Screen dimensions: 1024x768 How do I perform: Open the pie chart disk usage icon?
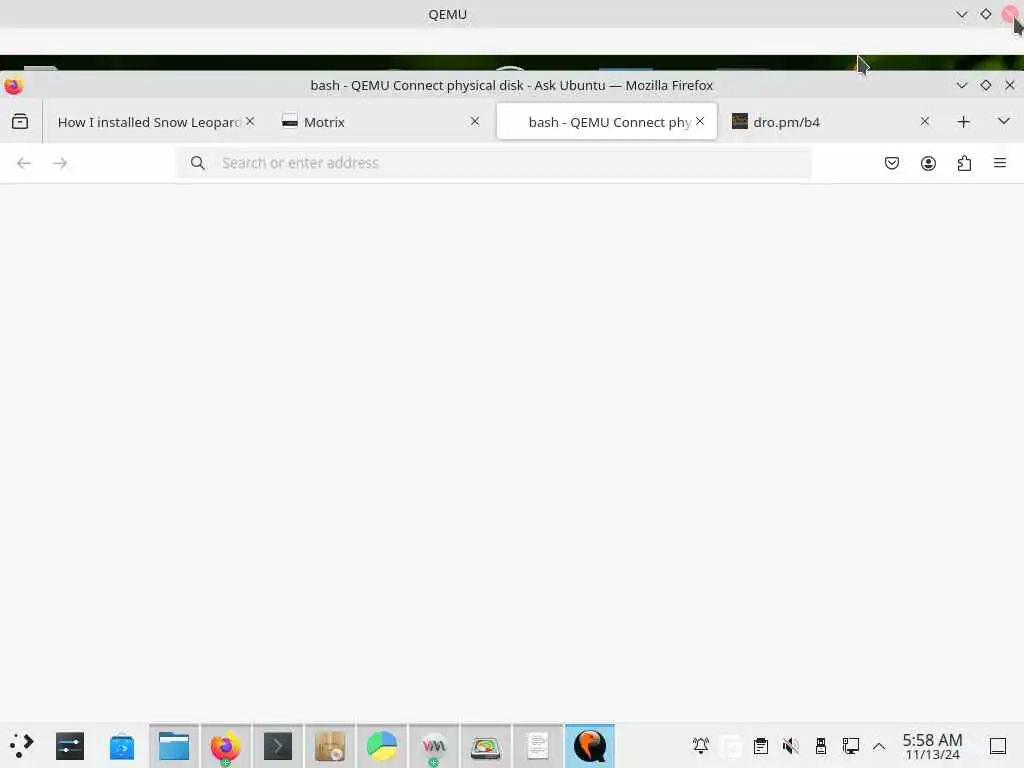coord(381,746)
